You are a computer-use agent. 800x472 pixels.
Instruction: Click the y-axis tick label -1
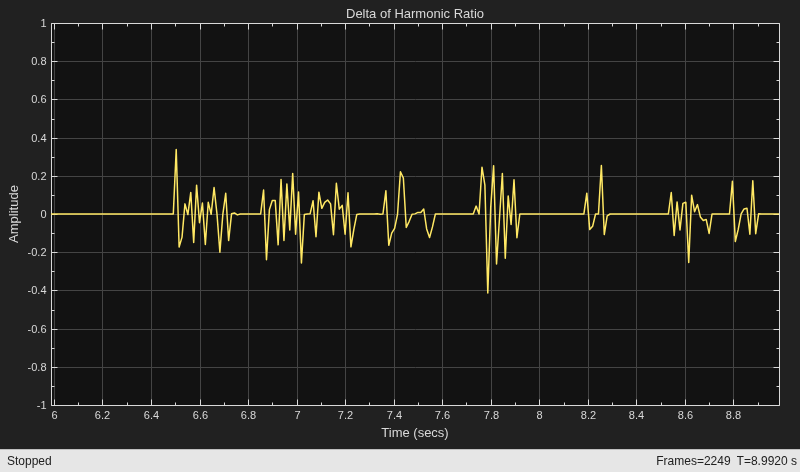41,405
